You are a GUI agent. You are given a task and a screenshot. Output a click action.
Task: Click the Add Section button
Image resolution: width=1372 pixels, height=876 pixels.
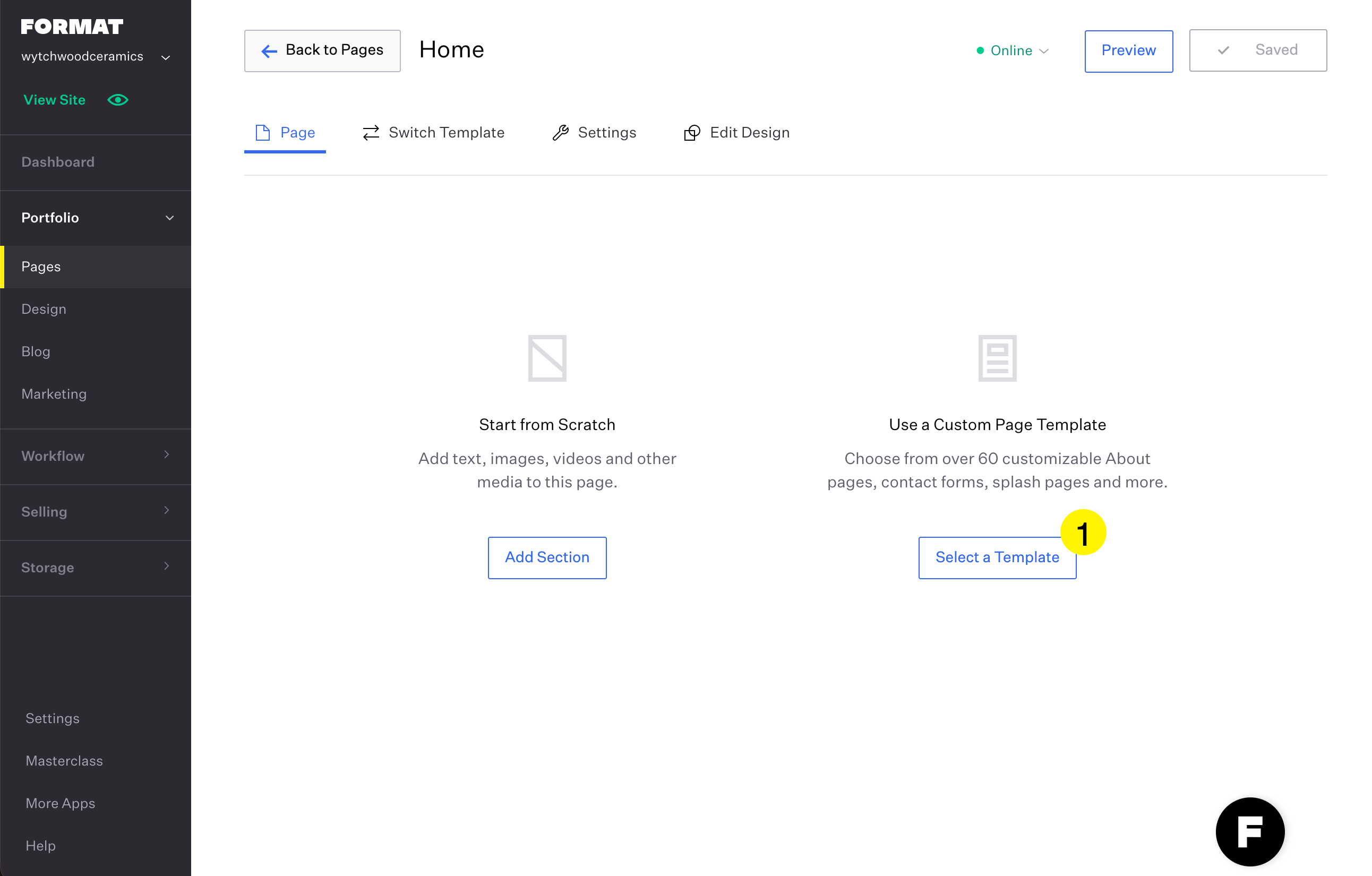click(547, 557)
